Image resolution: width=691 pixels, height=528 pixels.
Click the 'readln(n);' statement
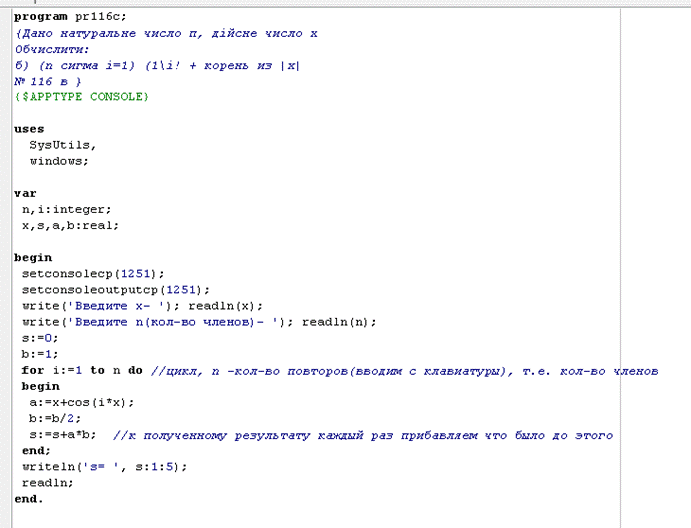pos(339,322)
